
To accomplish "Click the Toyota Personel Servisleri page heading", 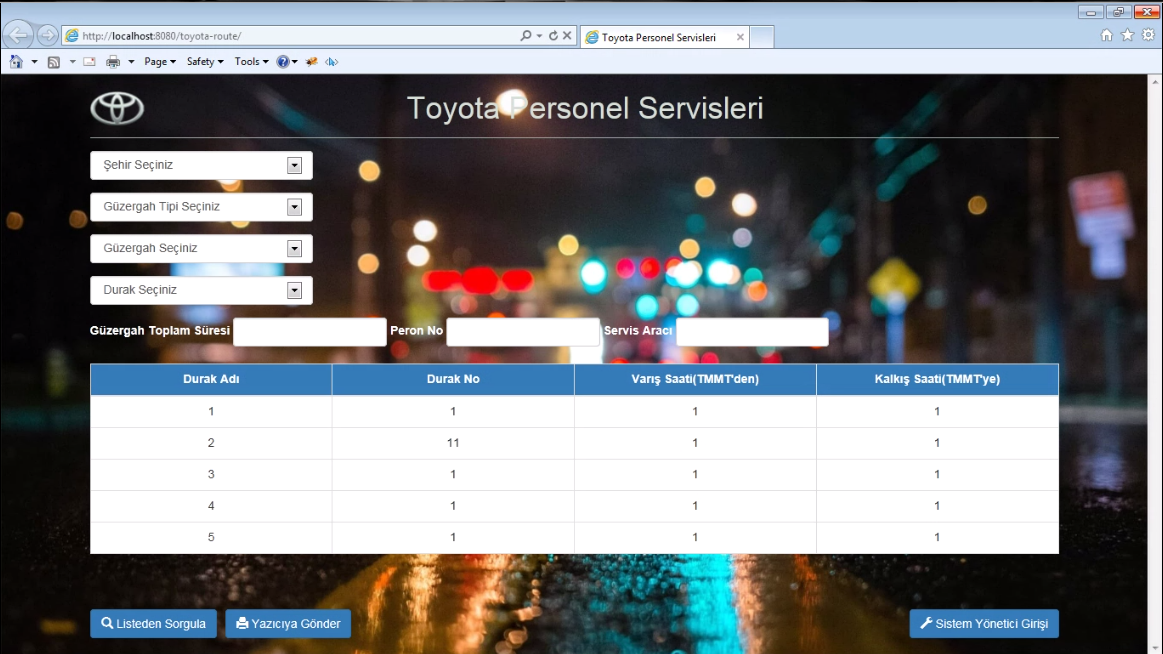I will tap(585, 108).
